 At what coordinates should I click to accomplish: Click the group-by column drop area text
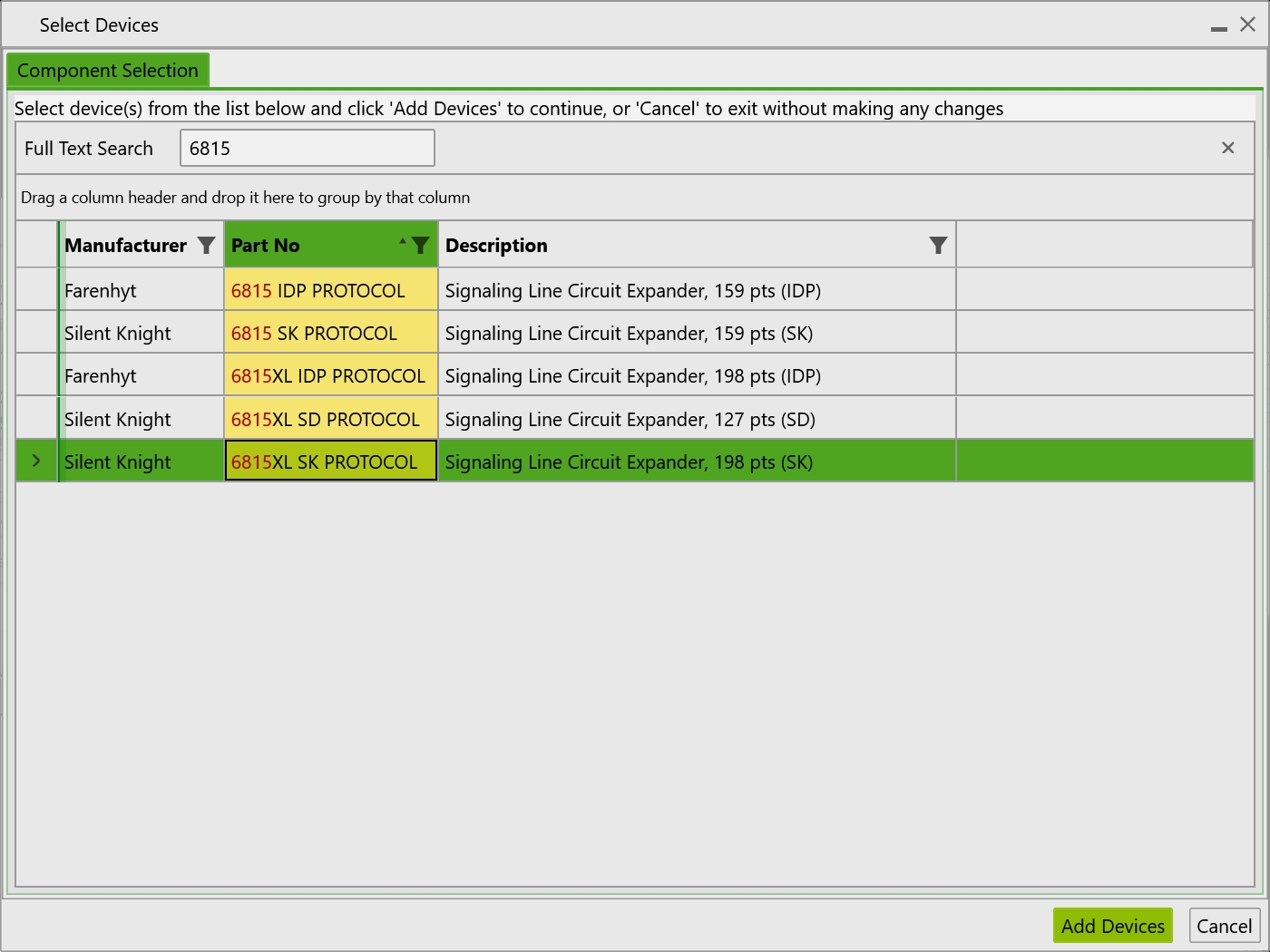(x=246, y=198)
